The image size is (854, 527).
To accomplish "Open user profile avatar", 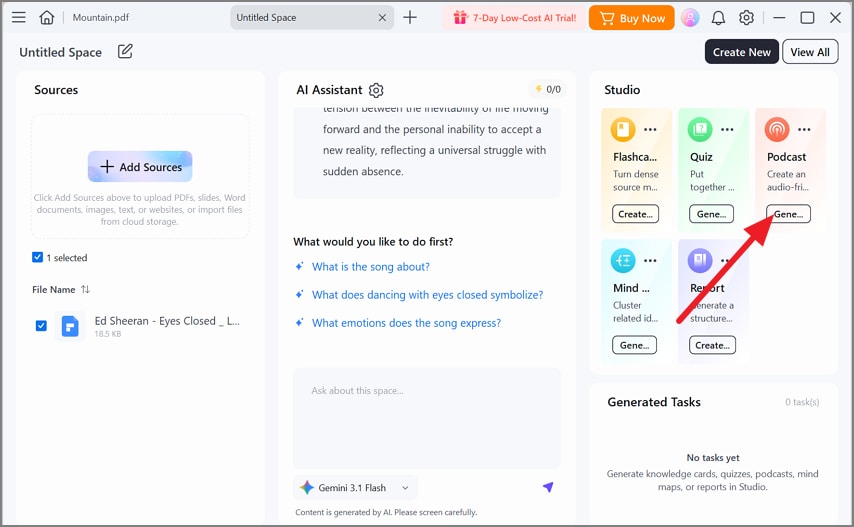I will 690,17.
